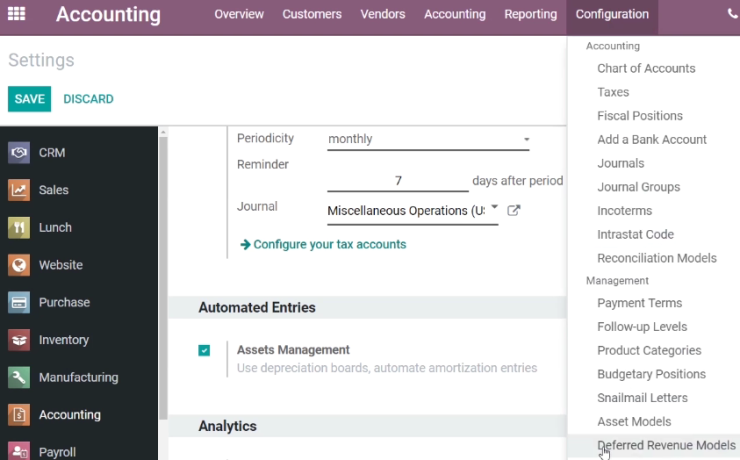Open CRM settings icon in sidebar
Viewport: 740px width, 460px height.
19,152
